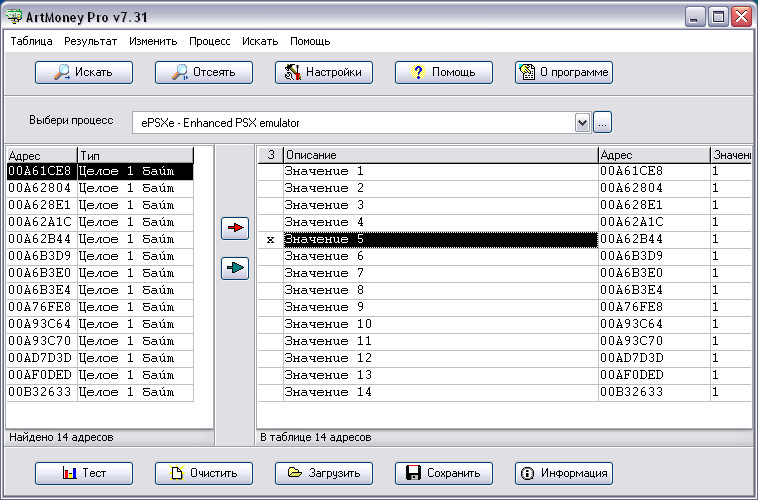Image resolution: width=758 pixels, height=500 pixels.
Task: Select the Значение 12 description cell
Action: 440,358
